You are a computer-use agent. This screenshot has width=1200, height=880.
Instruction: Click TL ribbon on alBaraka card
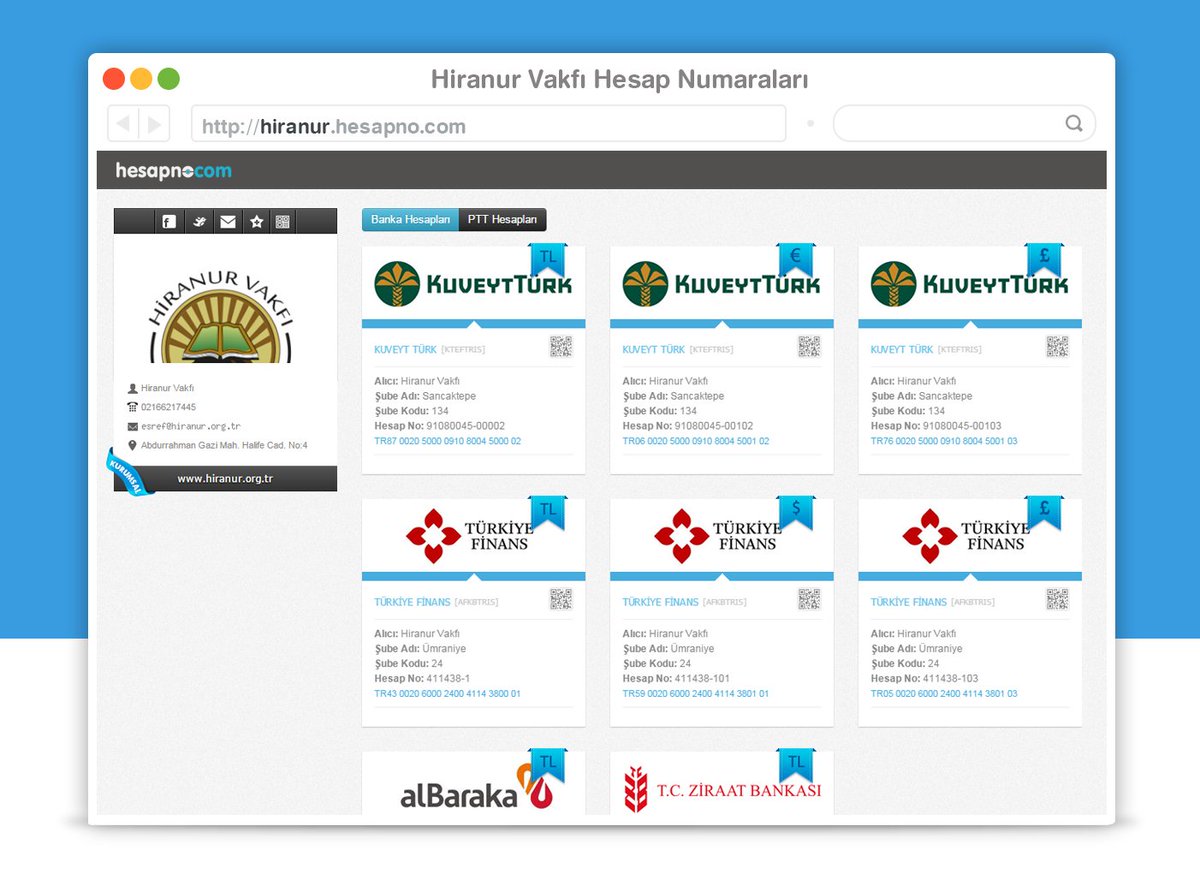click(x=547, y=765)
